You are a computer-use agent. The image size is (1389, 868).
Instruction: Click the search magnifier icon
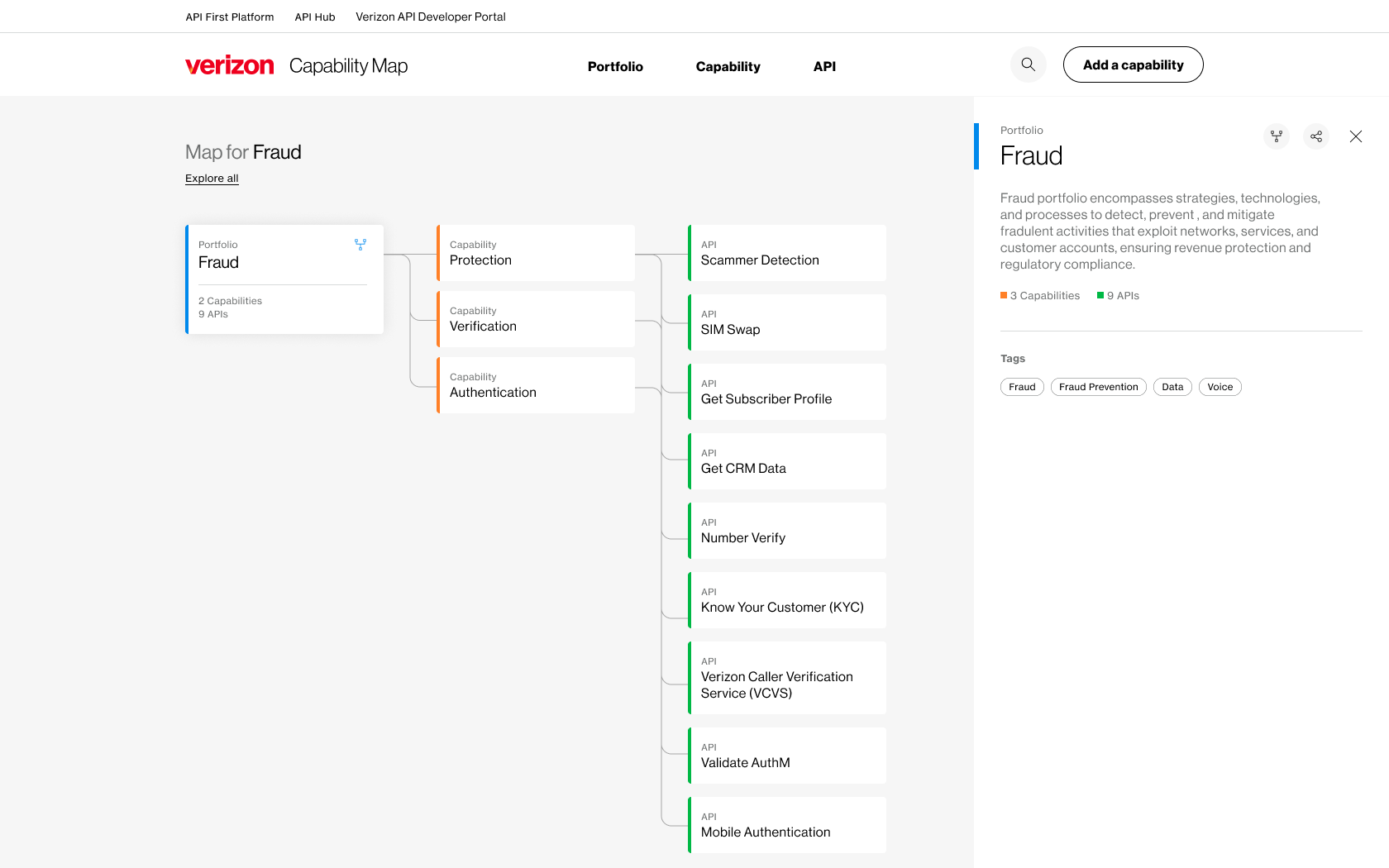click(1028, 64)
